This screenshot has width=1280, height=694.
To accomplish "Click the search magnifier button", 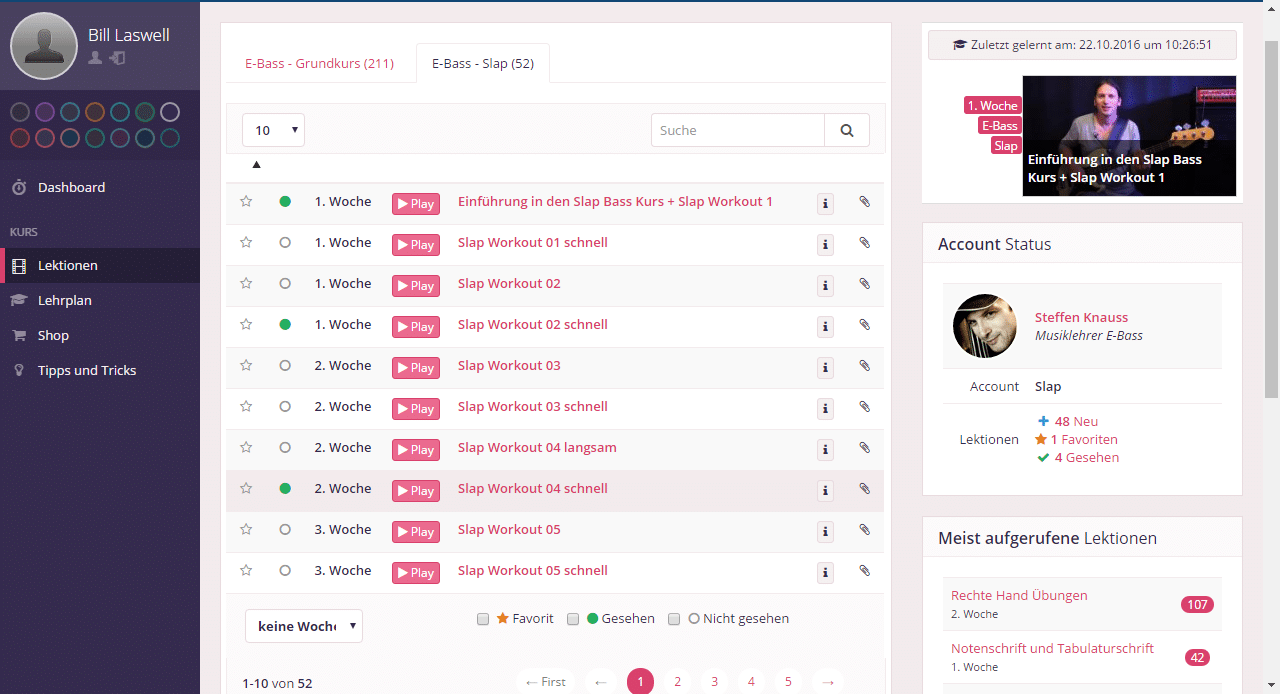I will (847, 130).
